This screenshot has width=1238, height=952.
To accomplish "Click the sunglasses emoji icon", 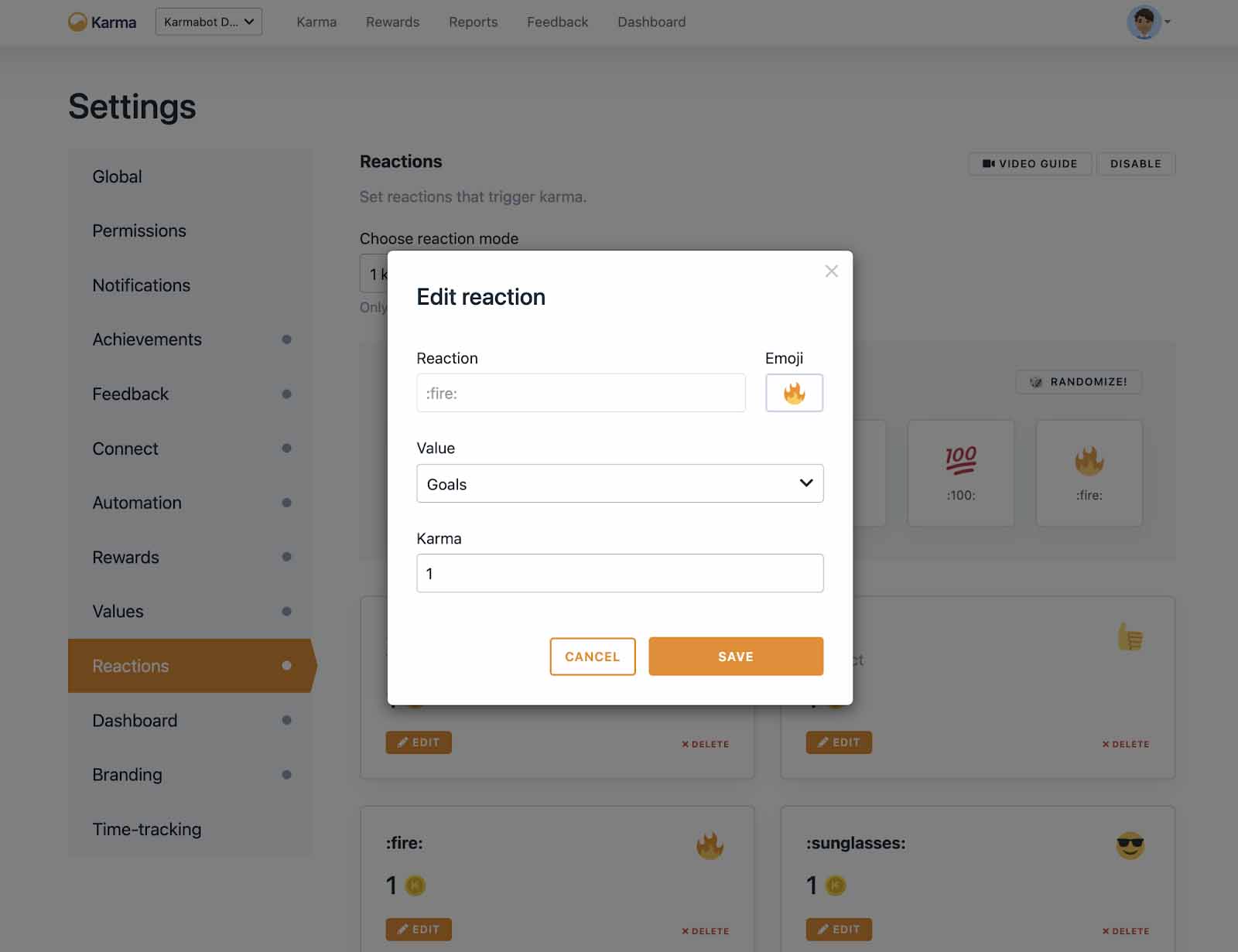I will click(1130, 845).
